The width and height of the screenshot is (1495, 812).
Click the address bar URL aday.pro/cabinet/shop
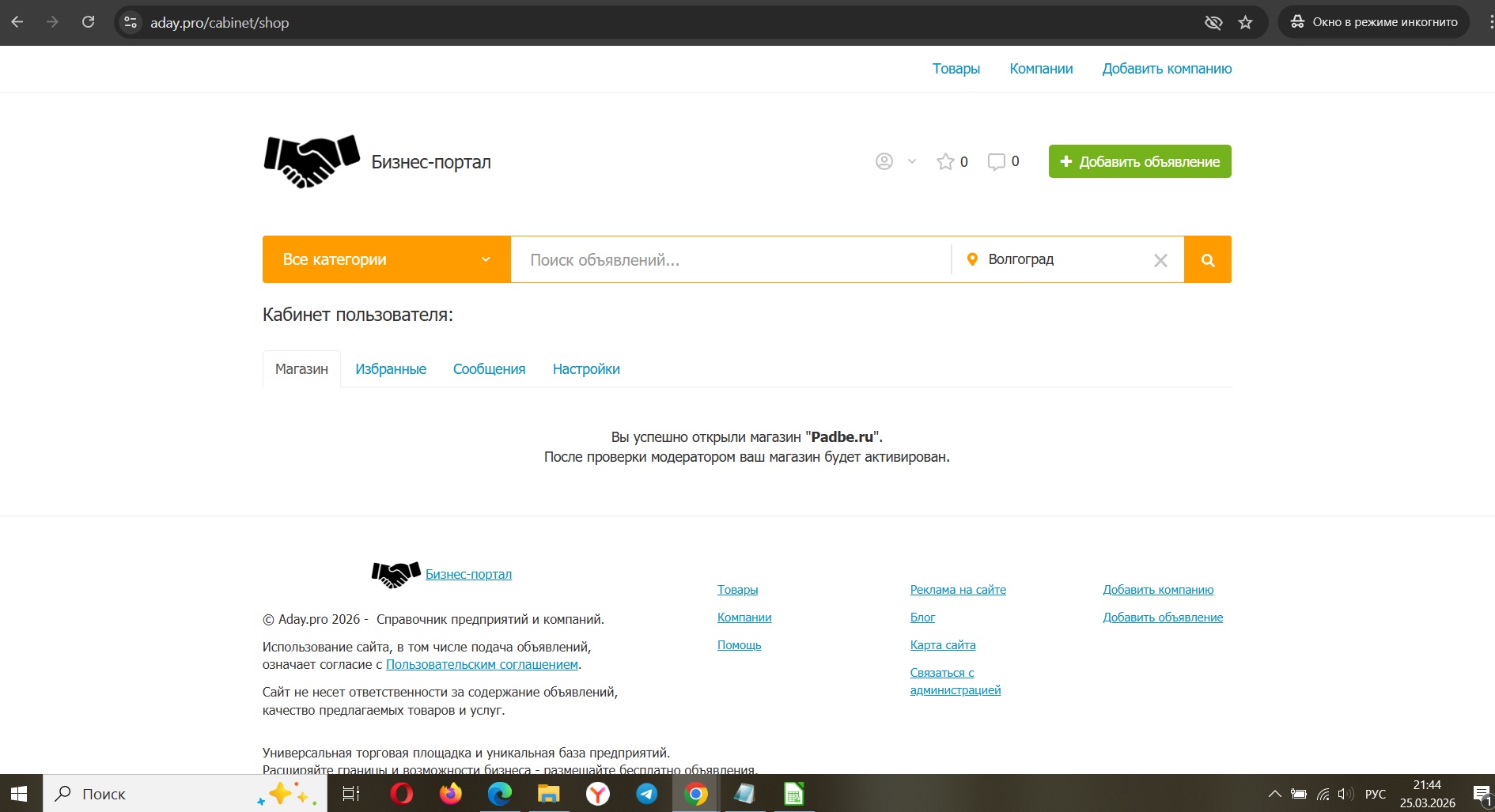coord(220,23)
